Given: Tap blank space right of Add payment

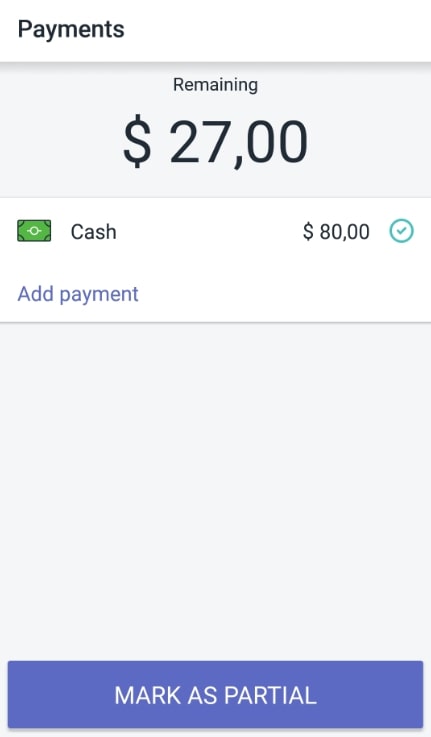Looking at the screenshot, I should click(x=282, y=294).
